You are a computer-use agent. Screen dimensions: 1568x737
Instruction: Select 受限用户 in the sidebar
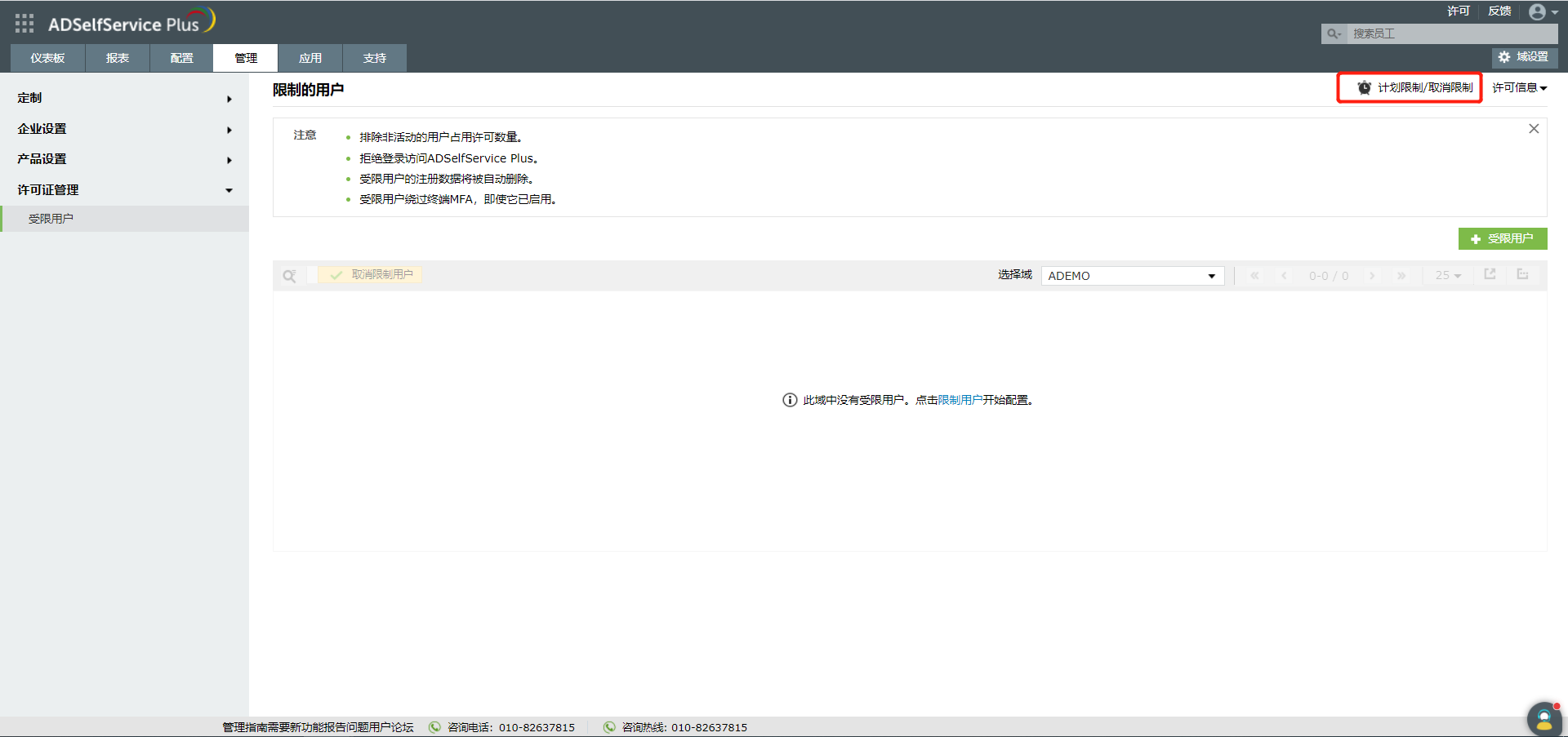tap(124, 219)
